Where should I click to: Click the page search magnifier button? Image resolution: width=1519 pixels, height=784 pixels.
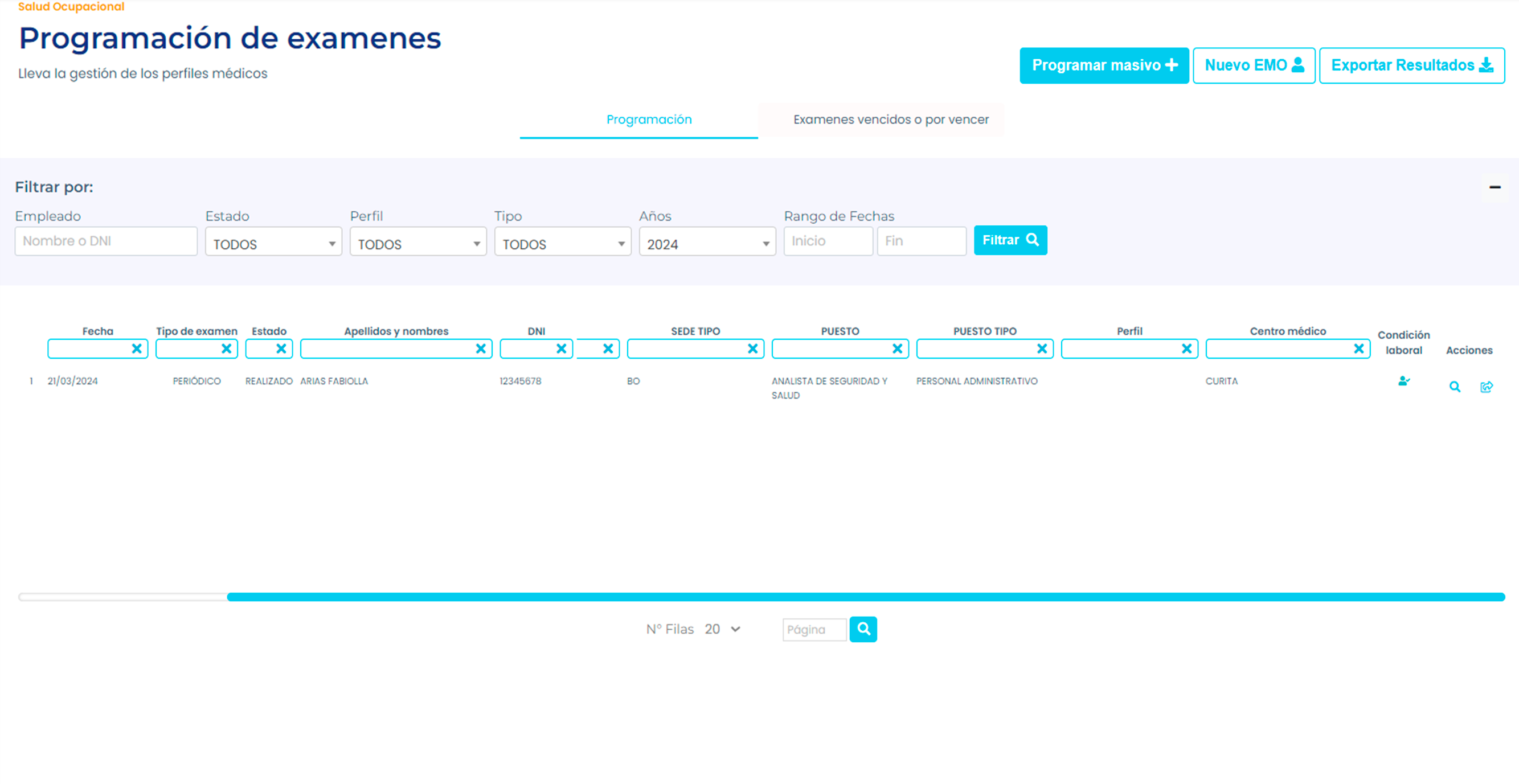click(863, 630)
